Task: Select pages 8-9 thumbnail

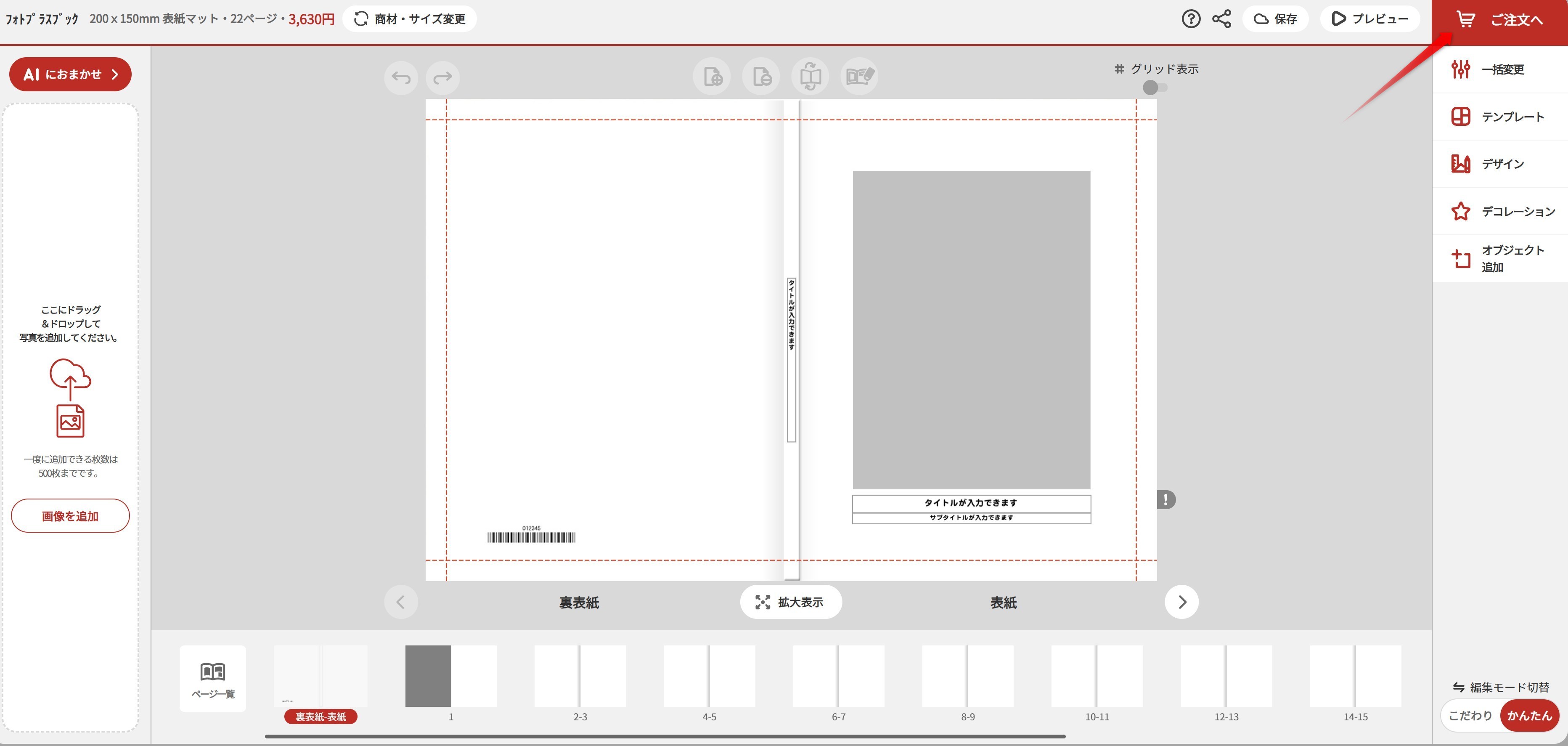Action: coord(968,676)
